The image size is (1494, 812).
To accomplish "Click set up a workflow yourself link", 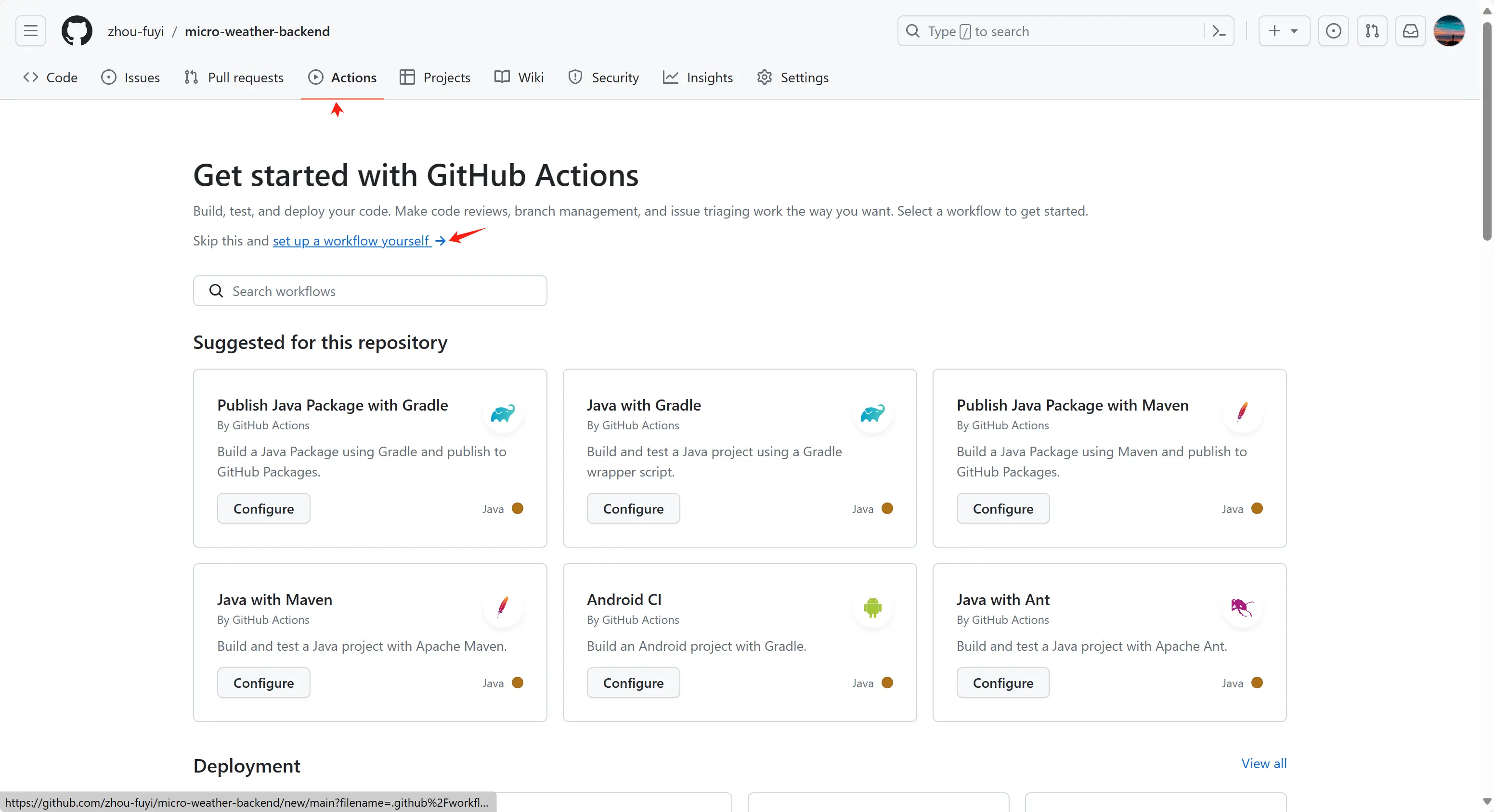I will click(x=351, y=240).
